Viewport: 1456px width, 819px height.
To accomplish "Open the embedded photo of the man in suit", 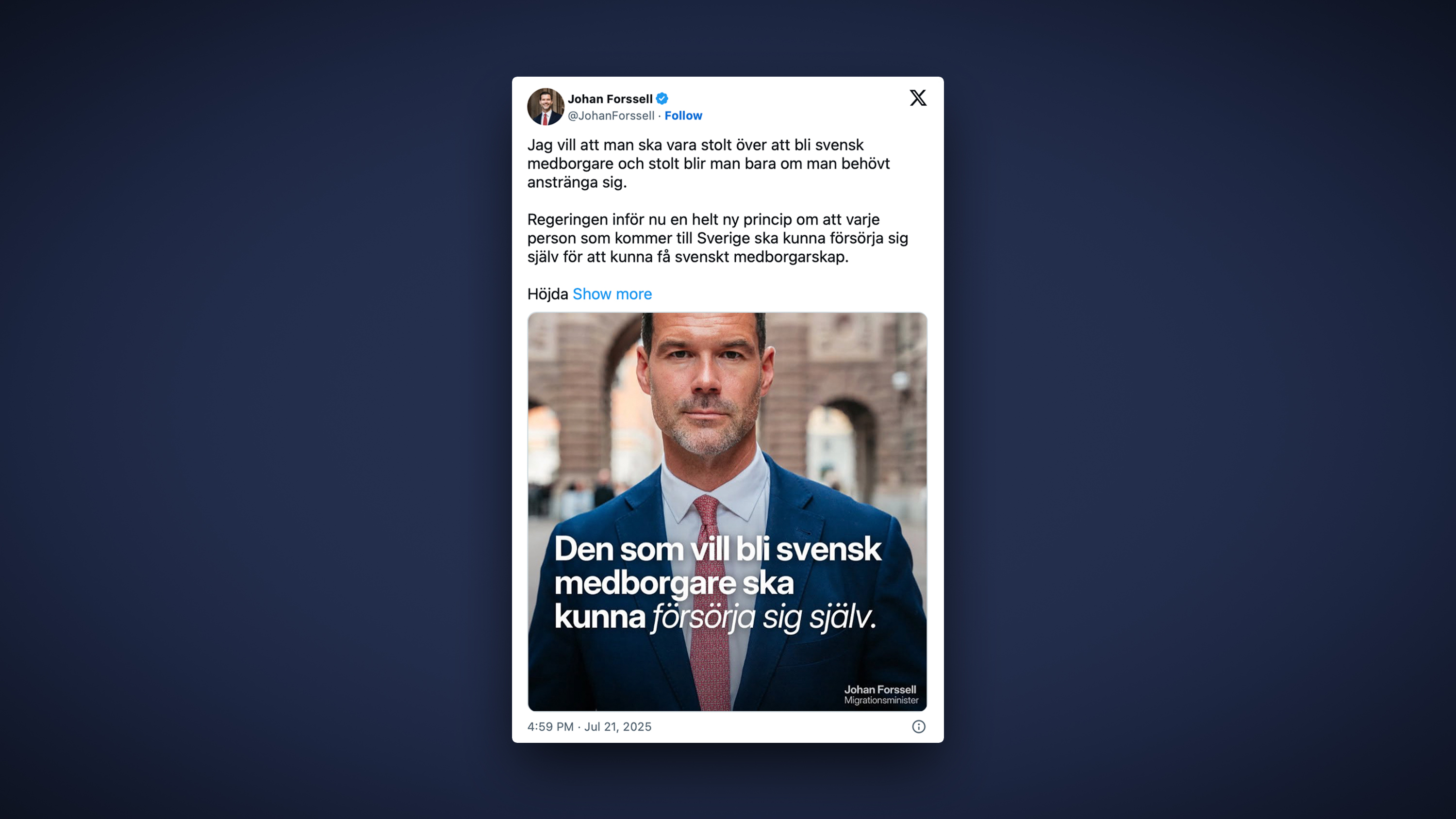I will (x=727, y=511).
